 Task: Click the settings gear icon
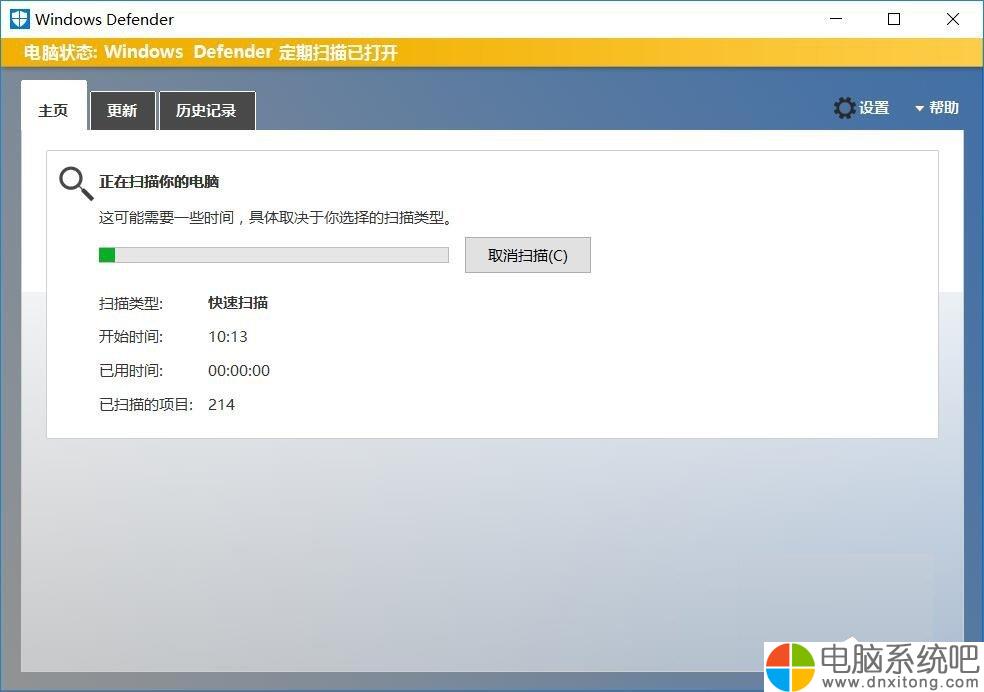click(844, 108)
